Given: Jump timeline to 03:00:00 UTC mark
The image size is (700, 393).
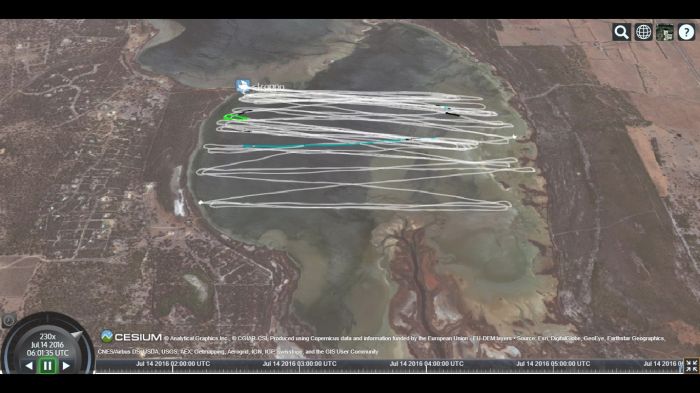Looking at the screenshot, I should pos(300,364).
